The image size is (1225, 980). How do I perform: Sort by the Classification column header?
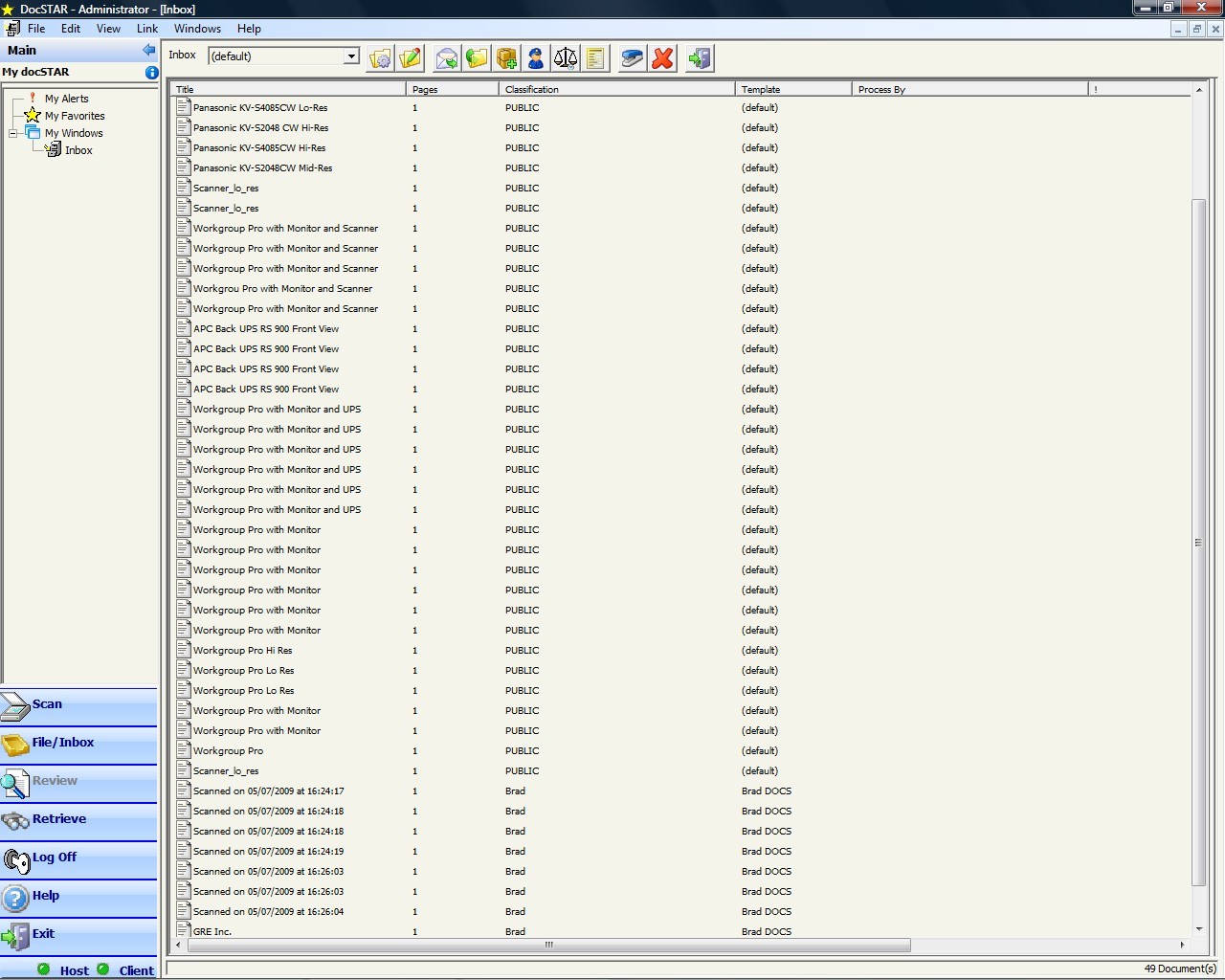(617, 89)
